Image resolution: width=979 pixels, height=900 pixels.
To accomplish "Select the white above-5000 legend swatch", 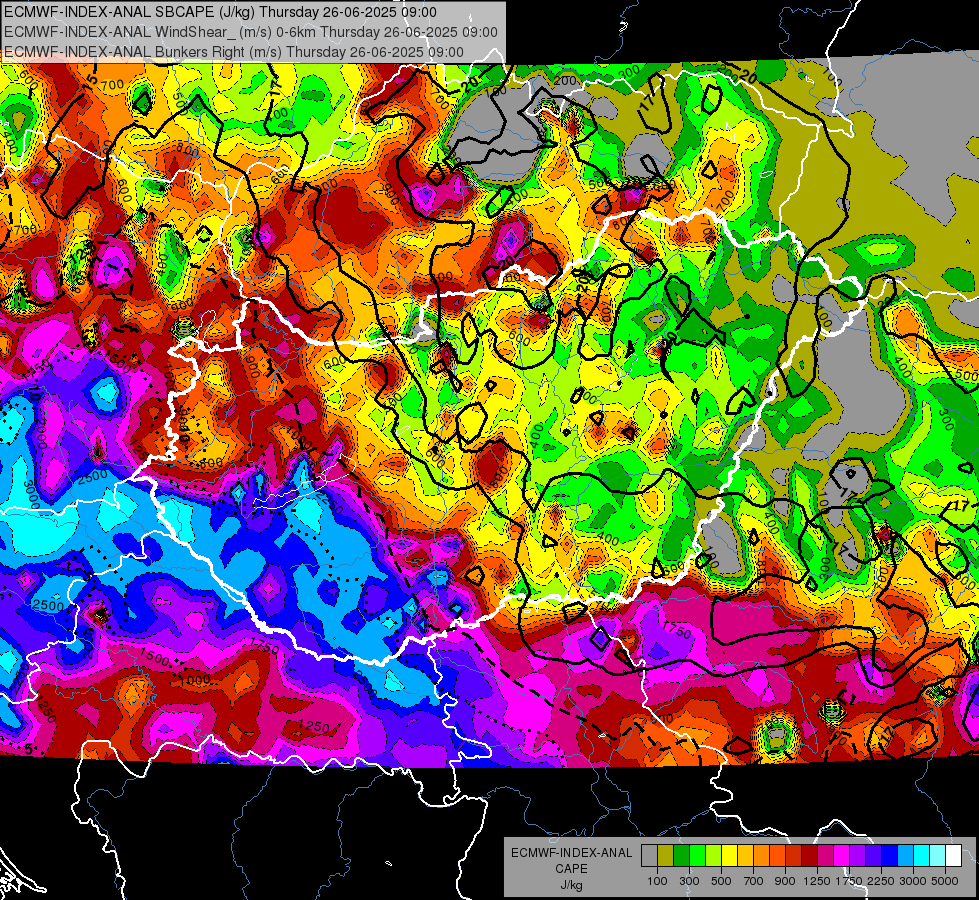I will pyautogui.click(x=953, y=856).
